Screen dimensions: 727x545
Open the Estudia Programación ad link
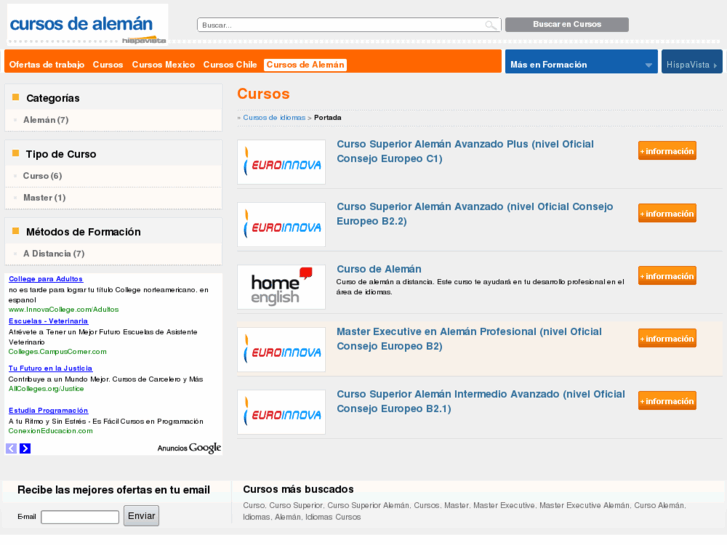click(x=48, y=410)
